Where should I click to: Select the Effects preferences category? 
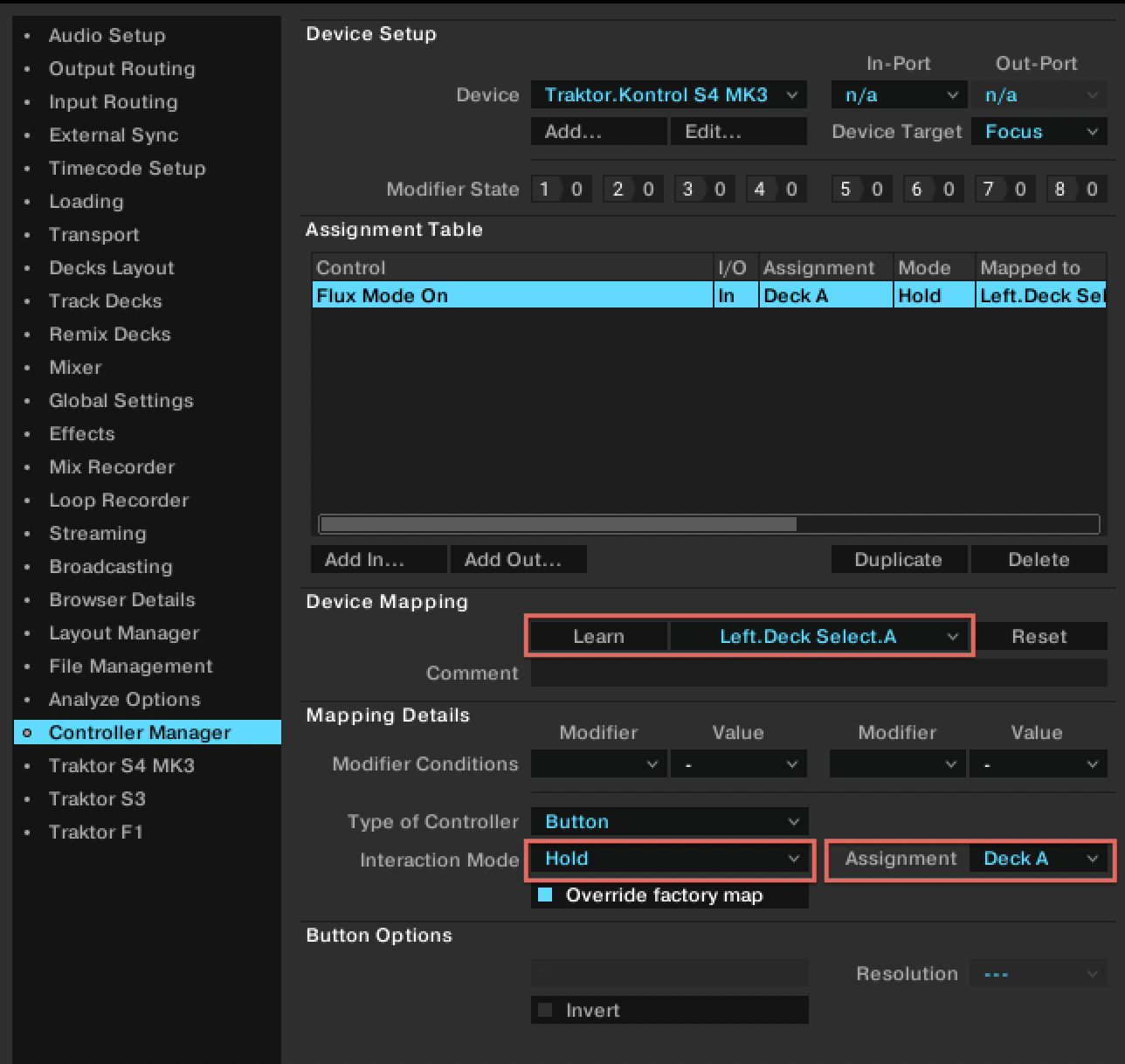pyautogui.click(x=82, y=434)
